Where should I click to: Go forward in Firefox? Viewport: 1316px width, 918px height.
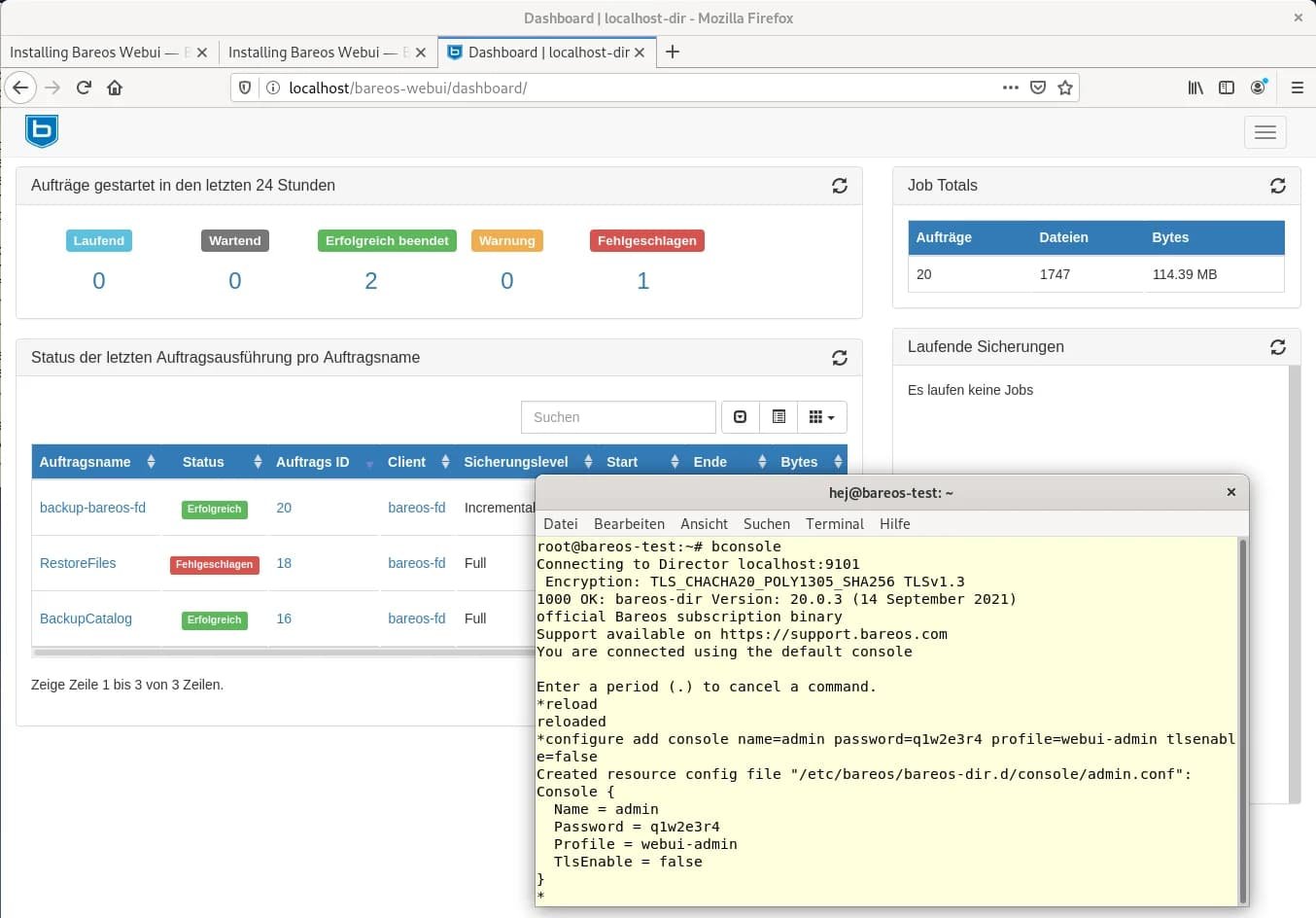pyautogui.click(x=52, y=88)
